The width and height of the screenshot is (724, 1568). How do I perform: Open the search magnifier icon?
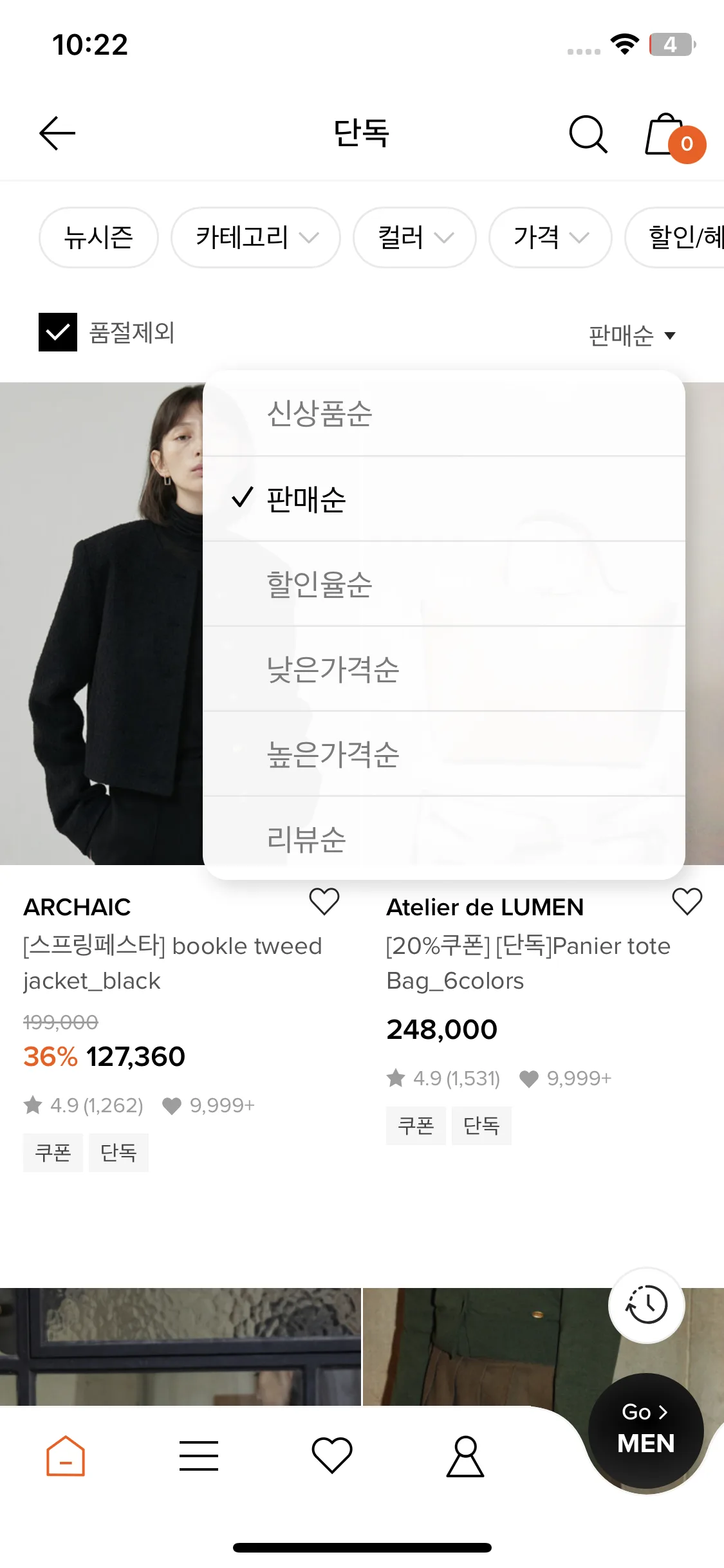[588, 134]
